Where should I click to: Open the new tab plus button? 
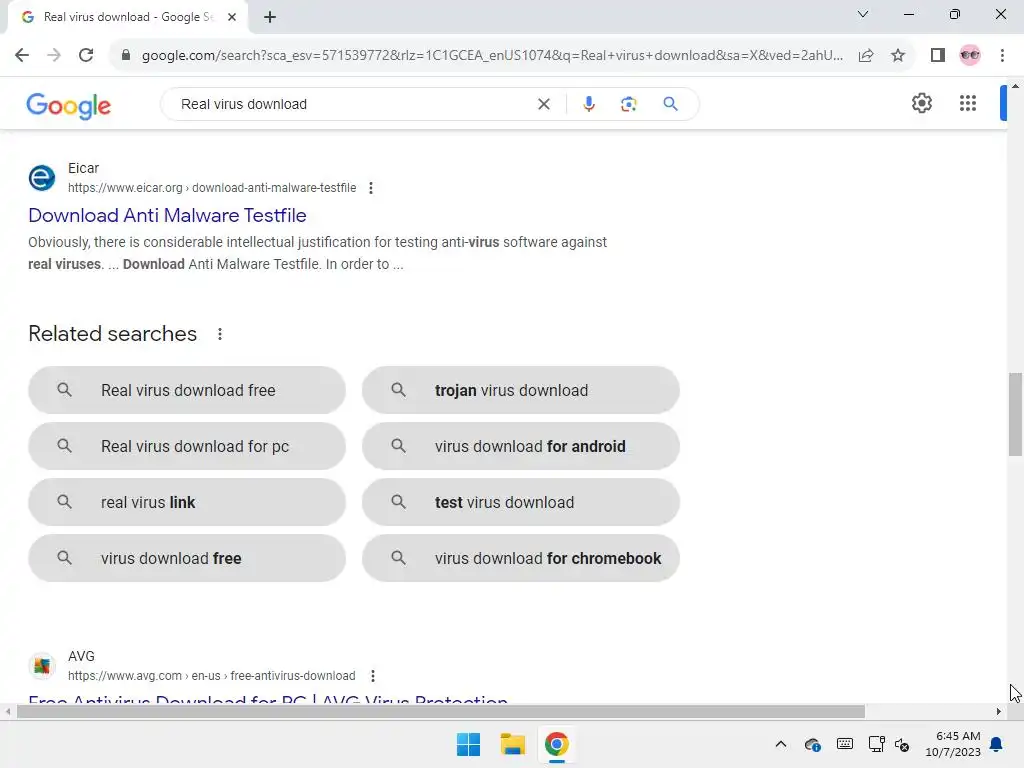tap(270, 17)
